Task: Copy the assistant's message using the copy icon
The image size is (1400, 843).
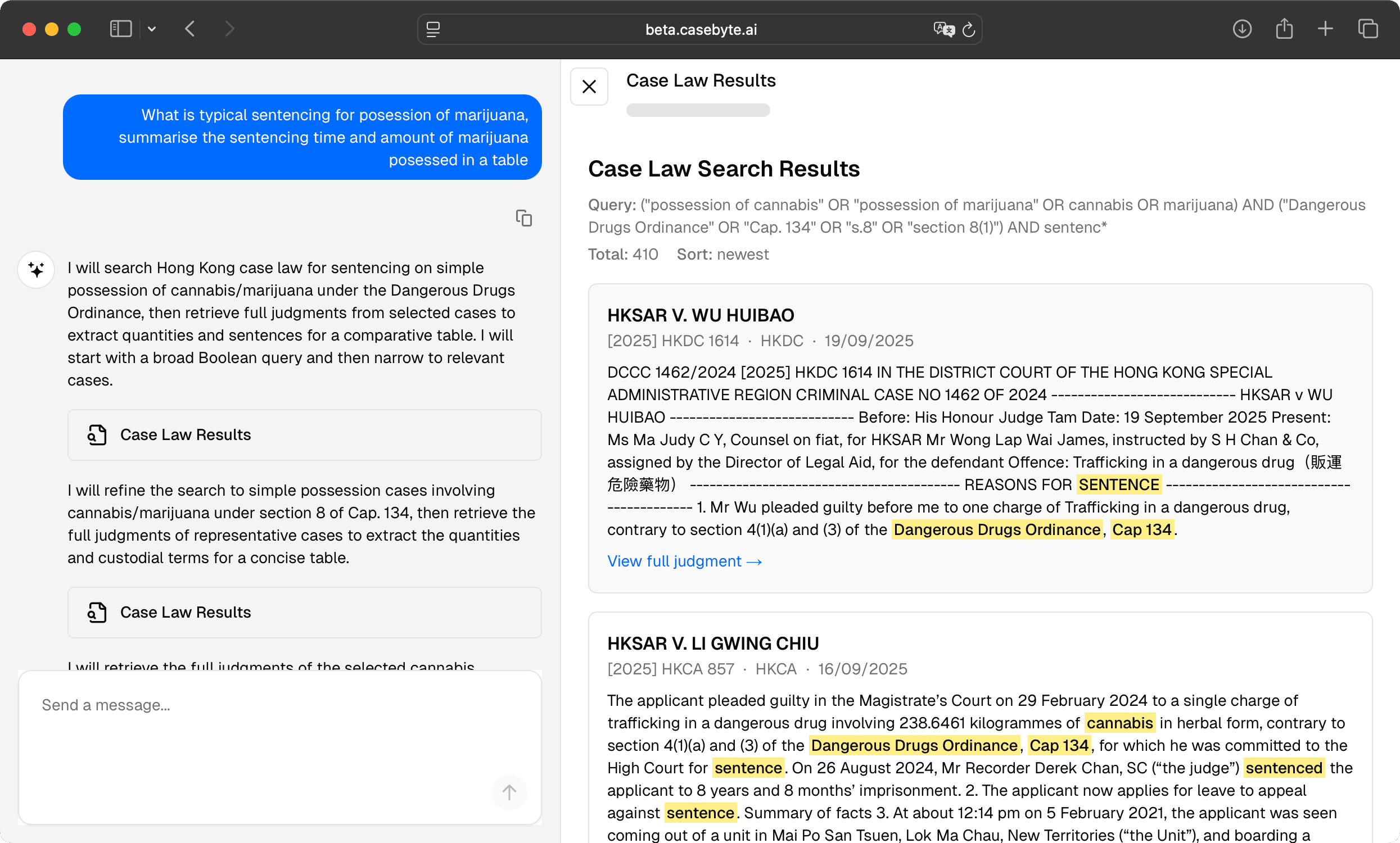Action: coord(523,218)
